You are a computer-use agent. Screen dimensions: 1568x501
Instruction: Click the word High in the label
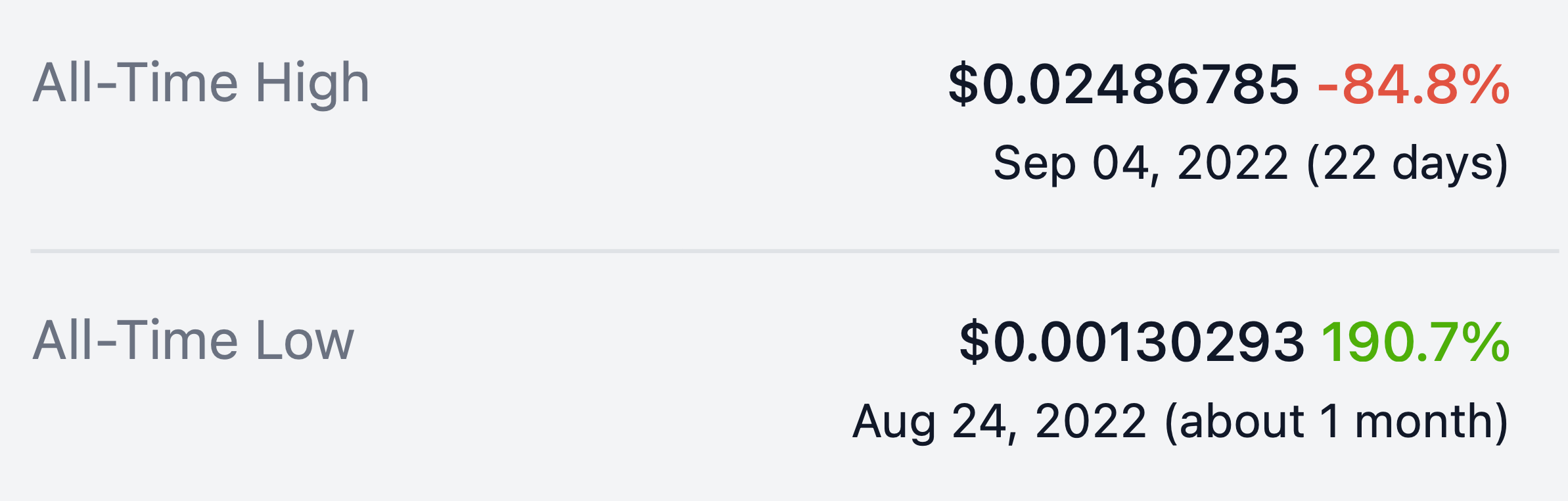coord(312,83)
